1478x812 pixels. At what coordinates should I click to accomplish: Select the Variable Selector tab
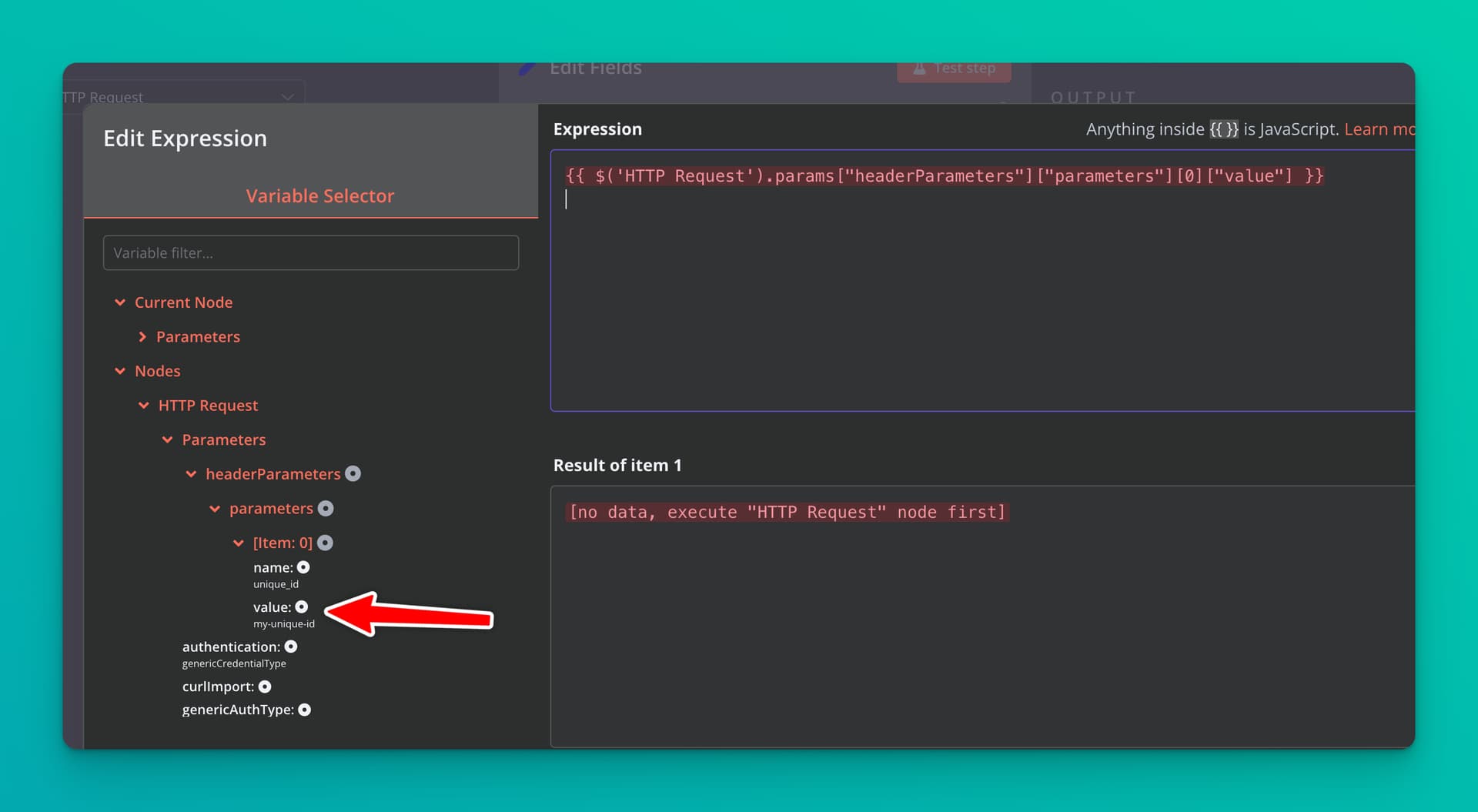pos(319,196)
